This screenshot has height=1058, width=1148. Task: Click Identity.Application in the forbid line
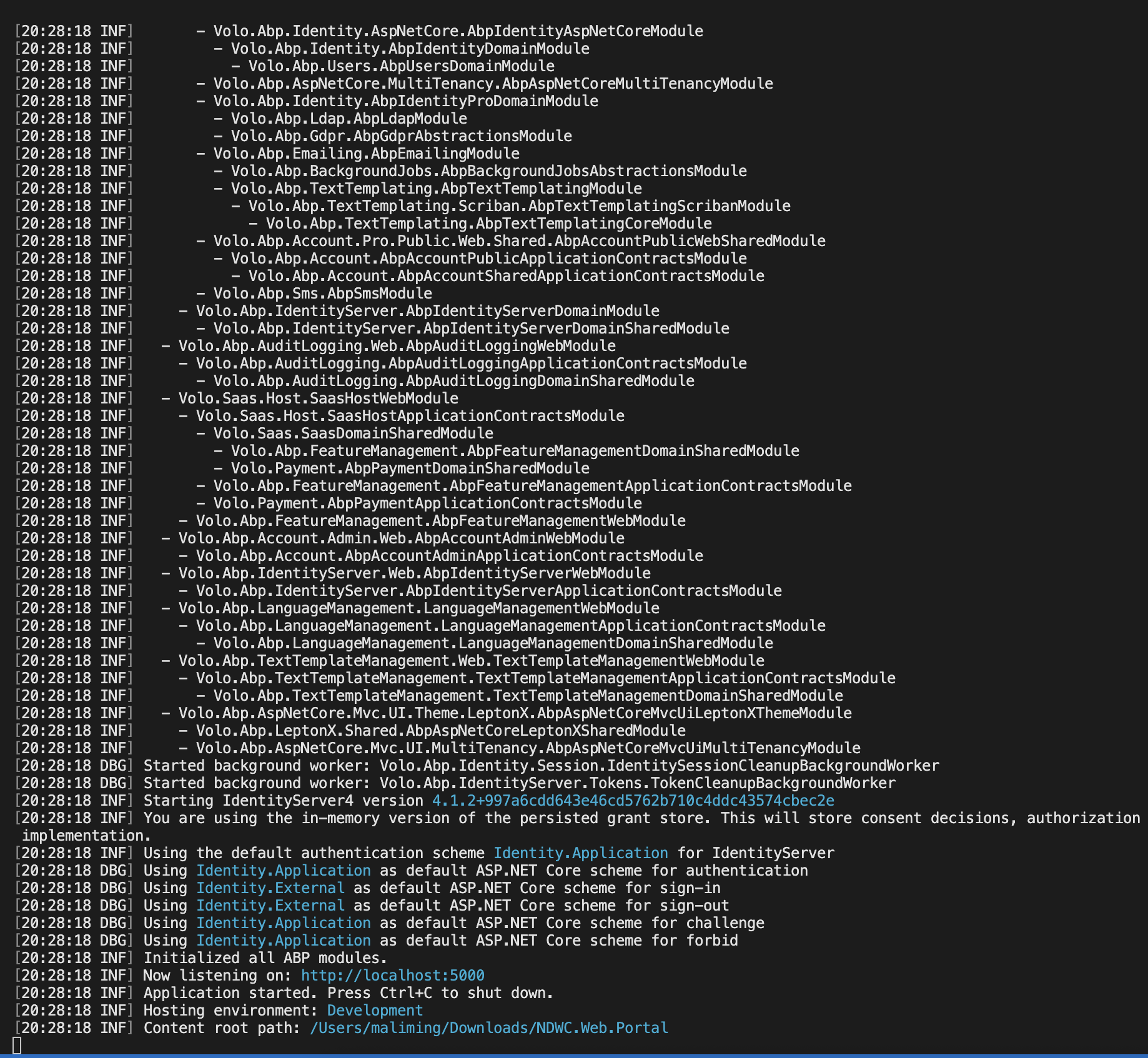[x=284, y=941]
